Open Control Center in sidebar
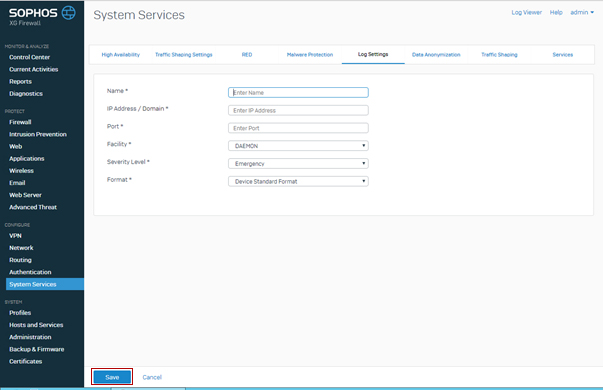 pos(30,57)
